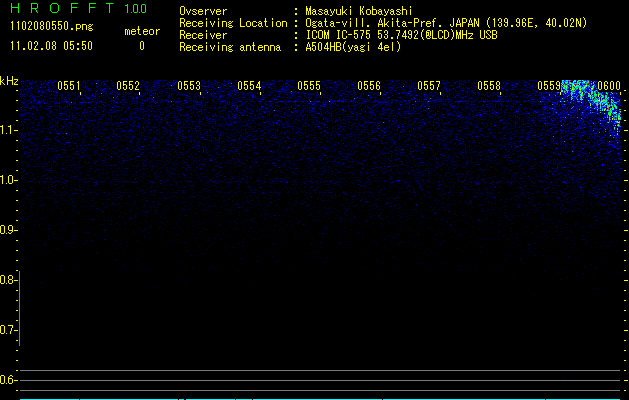Viewport: 629px width, 400px height.
Task: Click the 0555 time marker
Action: (309, 86)
